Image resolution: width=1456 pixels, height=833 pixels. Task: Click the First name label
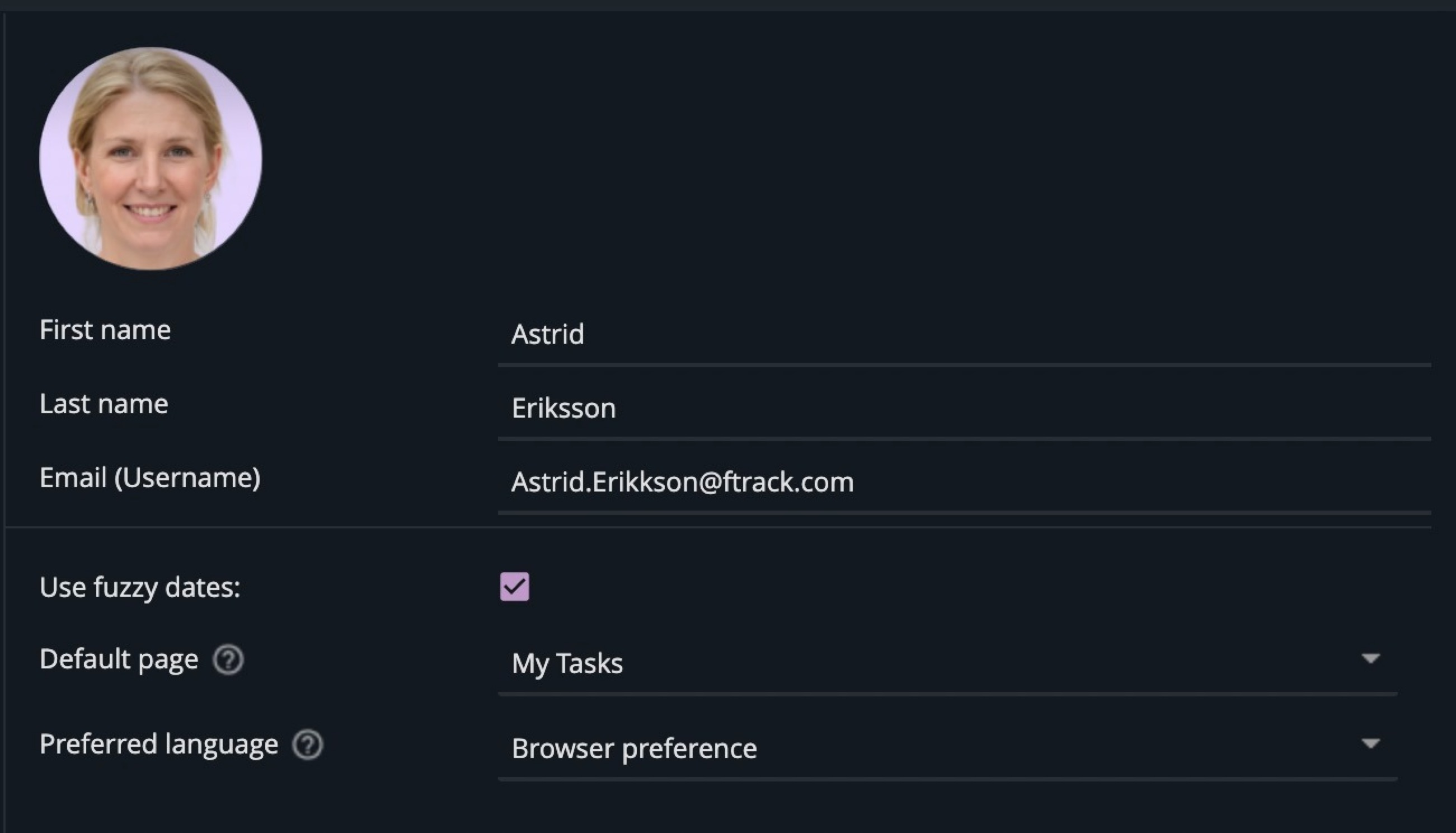[105, 330]
